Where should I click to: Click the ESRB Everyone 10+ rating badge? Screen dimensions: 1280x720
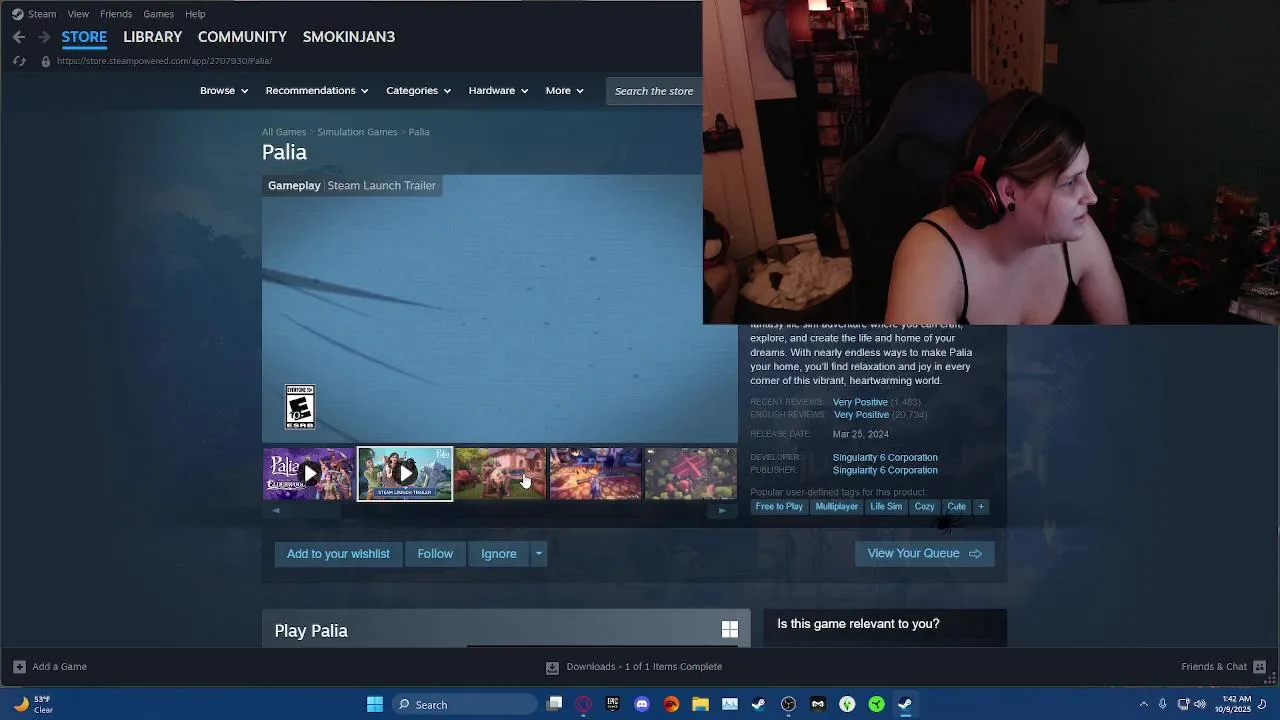coord(299,407)
